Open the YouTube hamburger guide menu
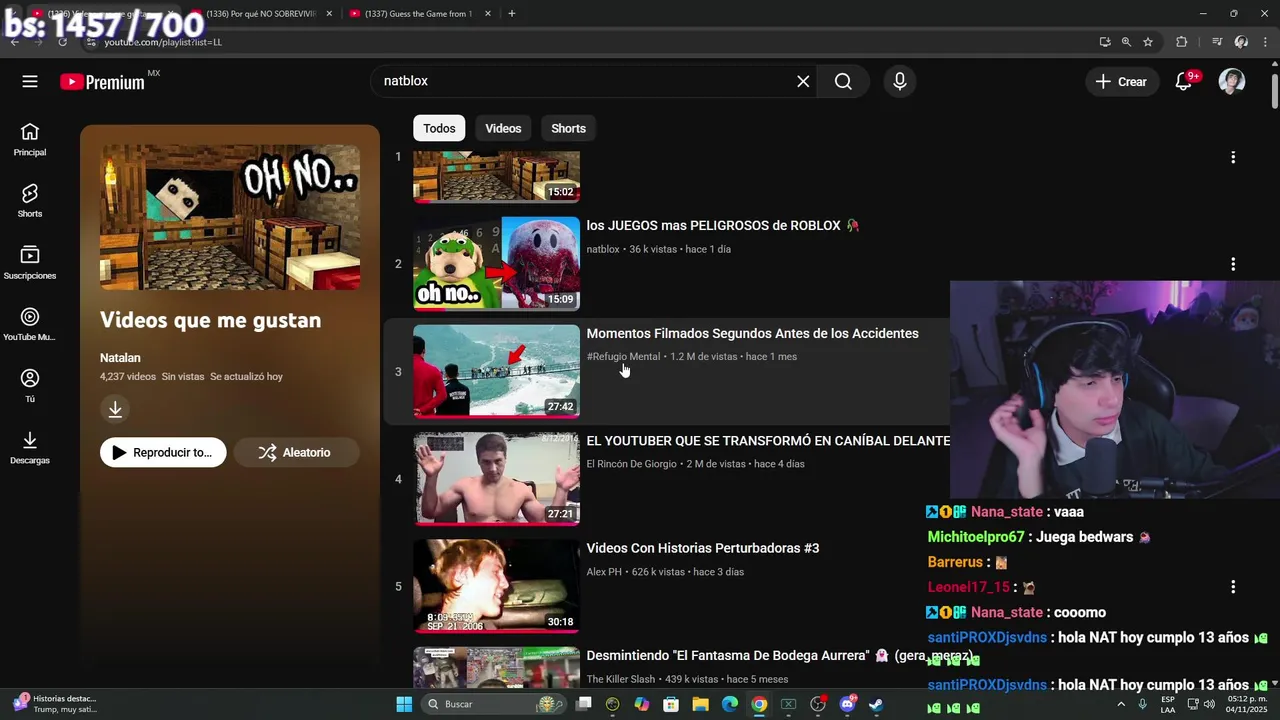Viewport: 1280px width, 720px height. point(30,81)
